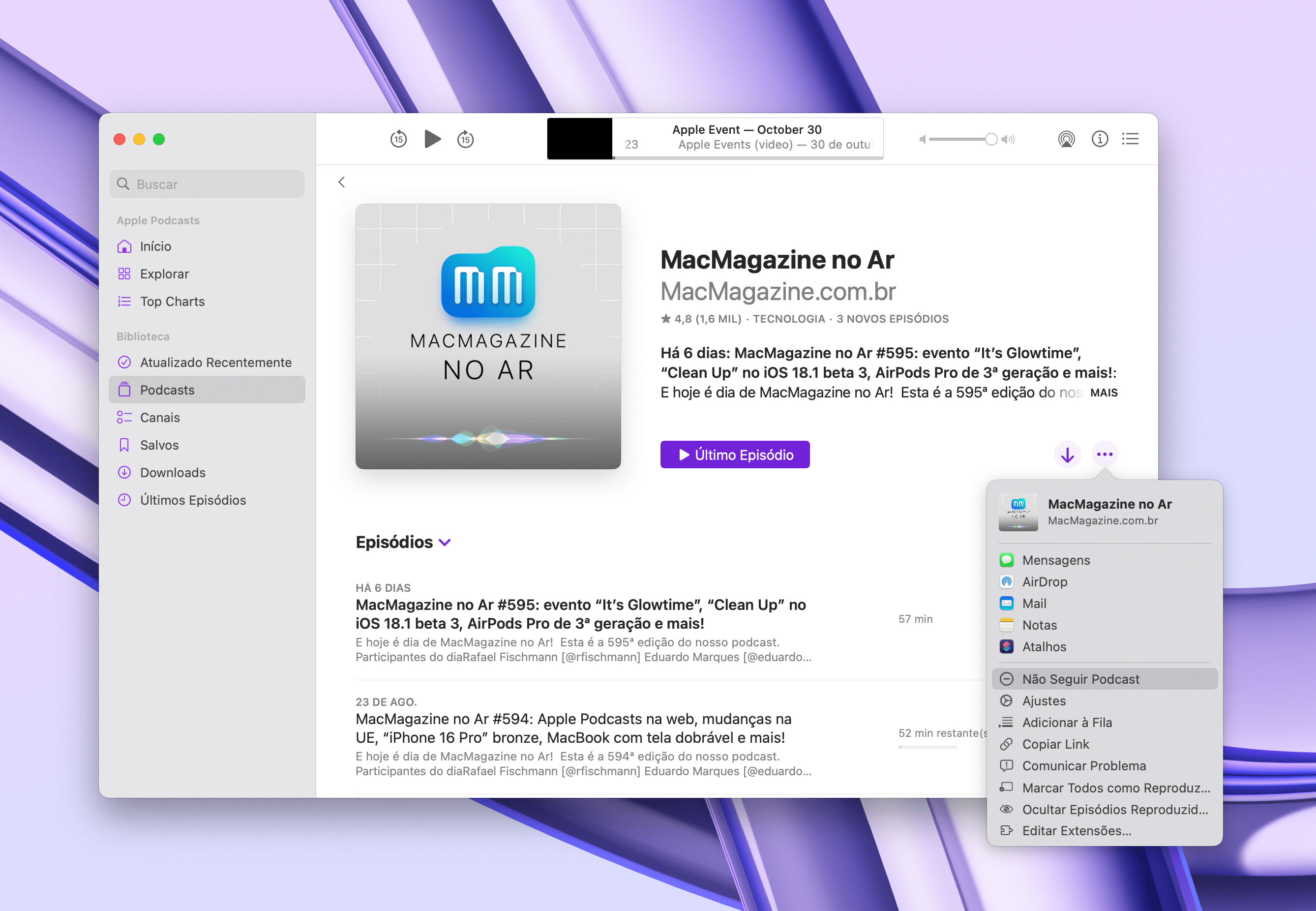Screen dimensions: 1316x911
Task: Go back with the chevron arrow
Action: click(x=341, y=182)
